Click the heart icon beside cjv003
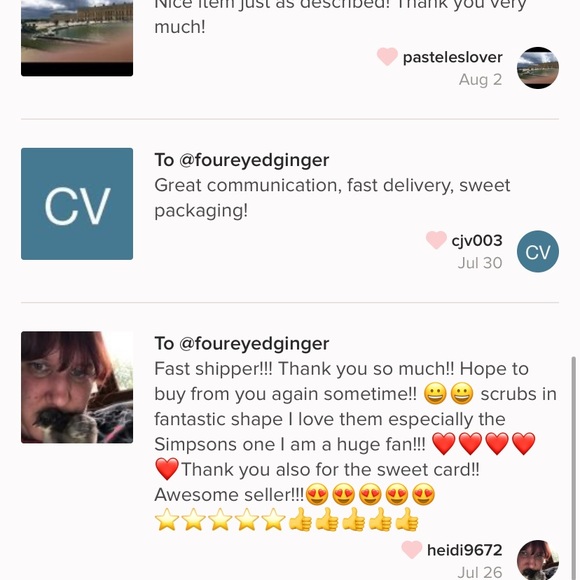This screenshot has width=580, height=580. [x=436, y=240]
